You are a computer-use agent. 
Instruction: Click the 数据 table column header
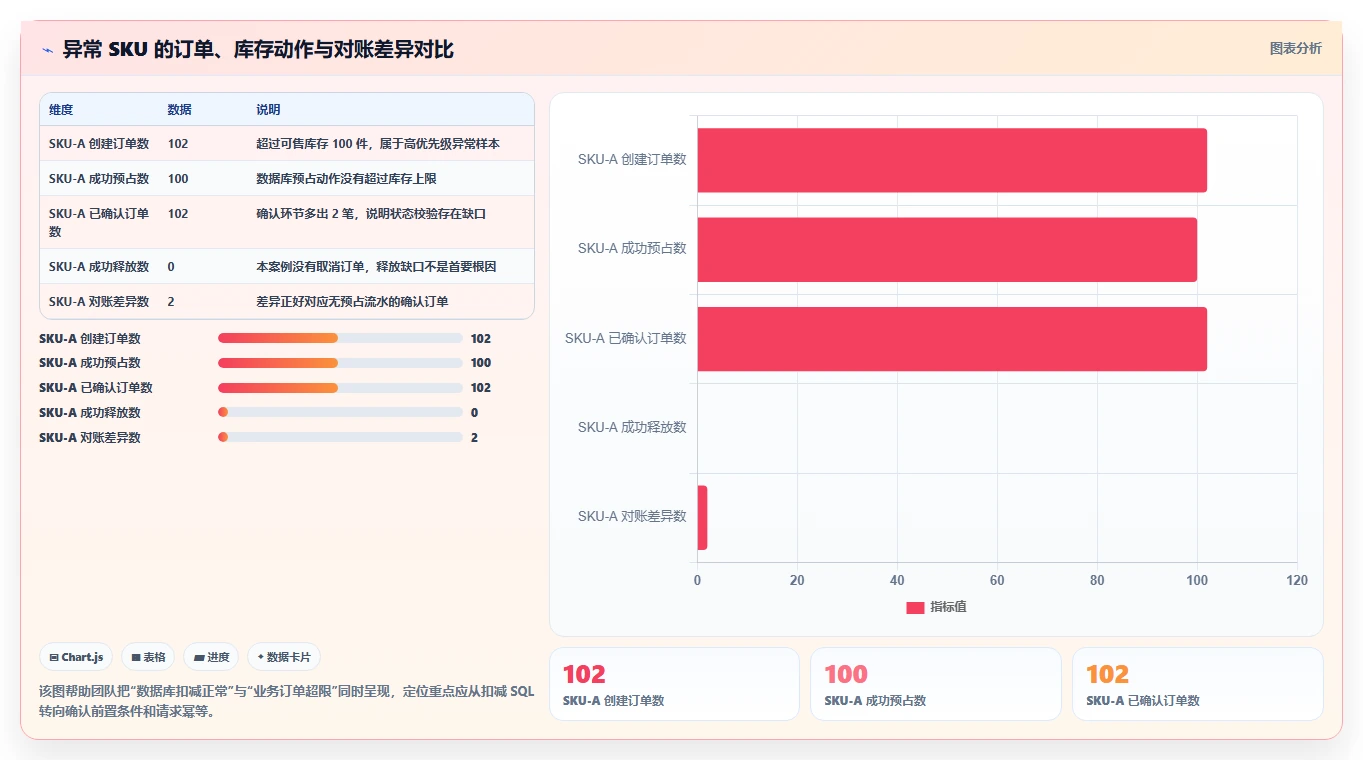(180, 110)
